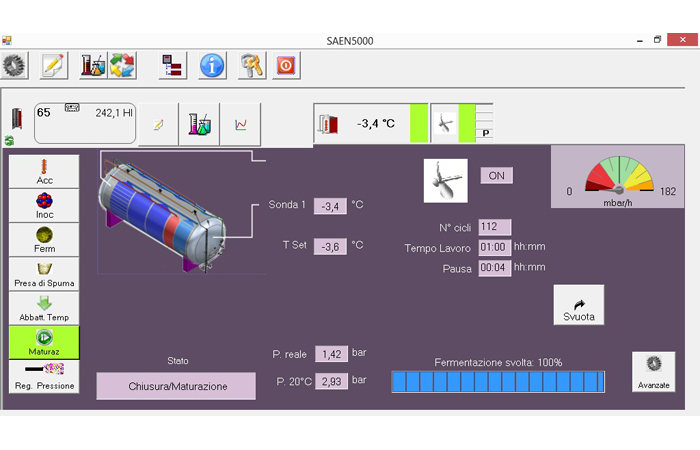
Task: Open the gear settings toolbar icon
Action: [x=14, y=65]
